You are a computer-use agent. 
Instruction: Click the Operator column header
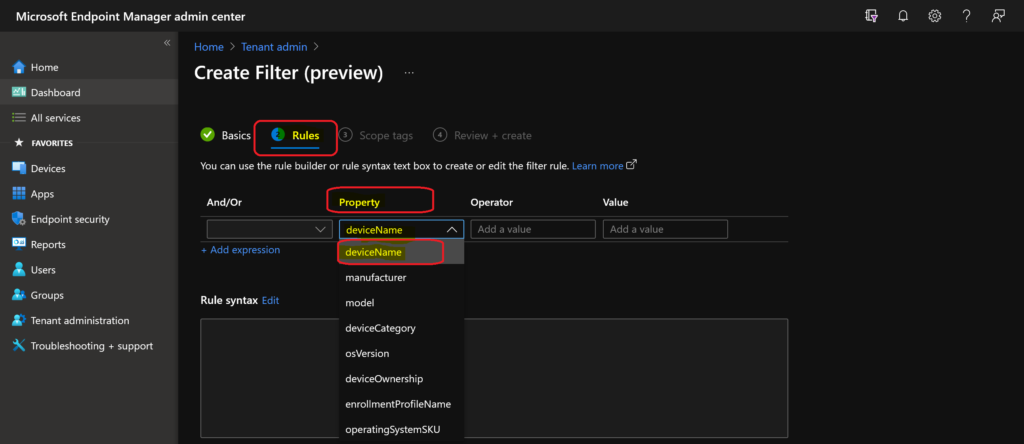point(492,202)
